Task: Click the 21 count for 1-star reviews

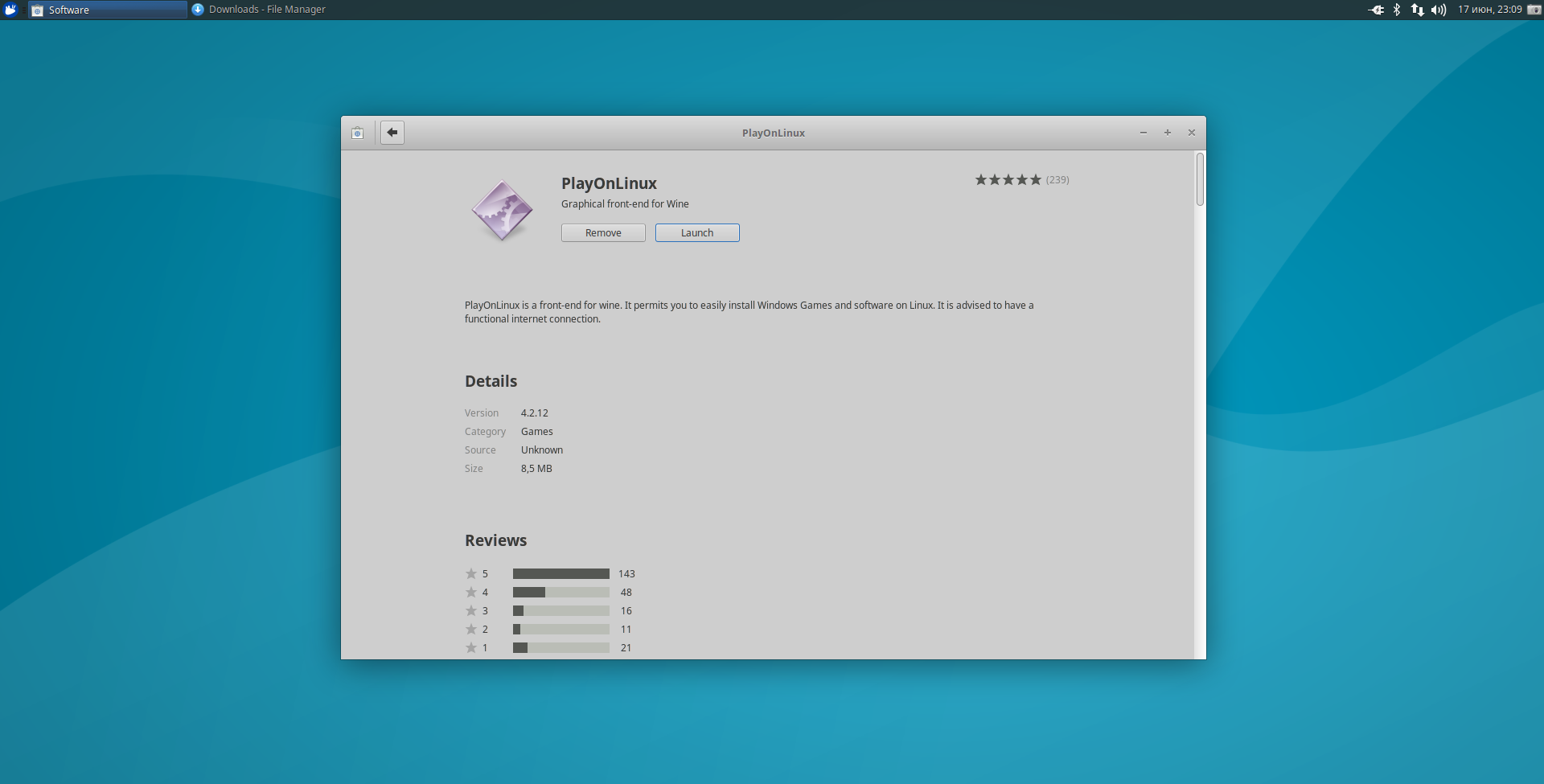Action: [626, 648]
